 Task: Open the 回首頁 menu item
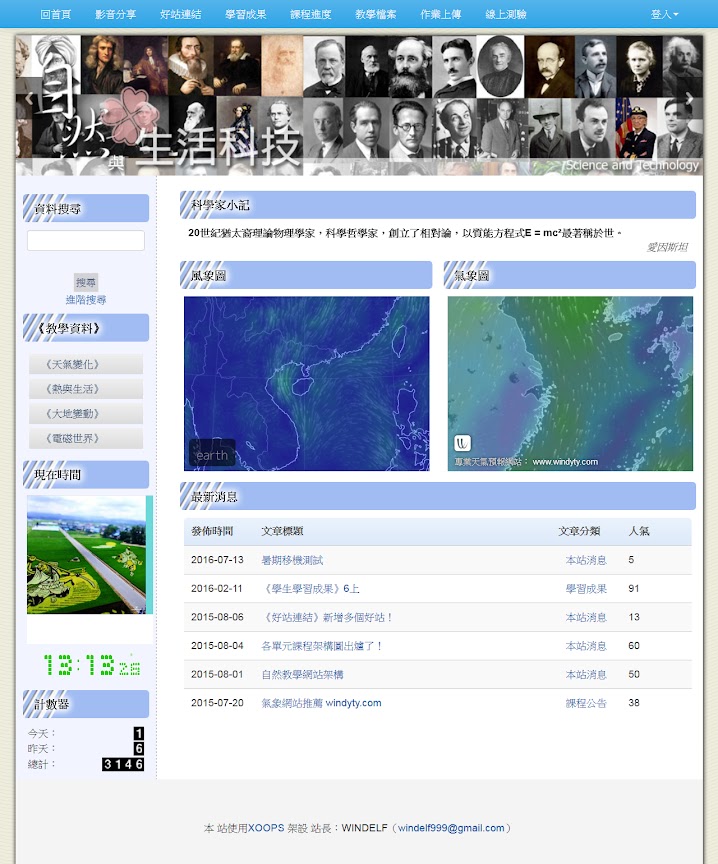click(56, 15)
